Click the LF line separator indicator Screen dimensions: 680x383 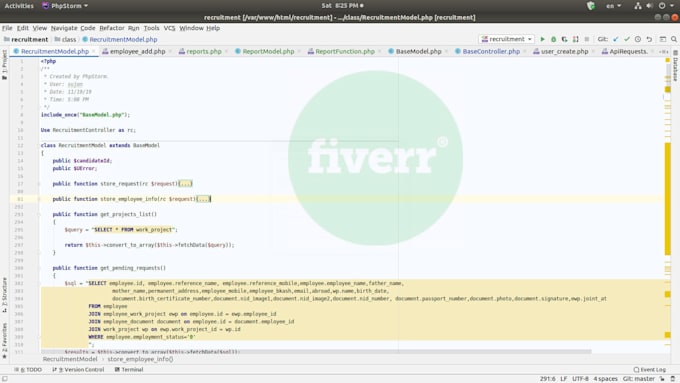tap(563, 379)
